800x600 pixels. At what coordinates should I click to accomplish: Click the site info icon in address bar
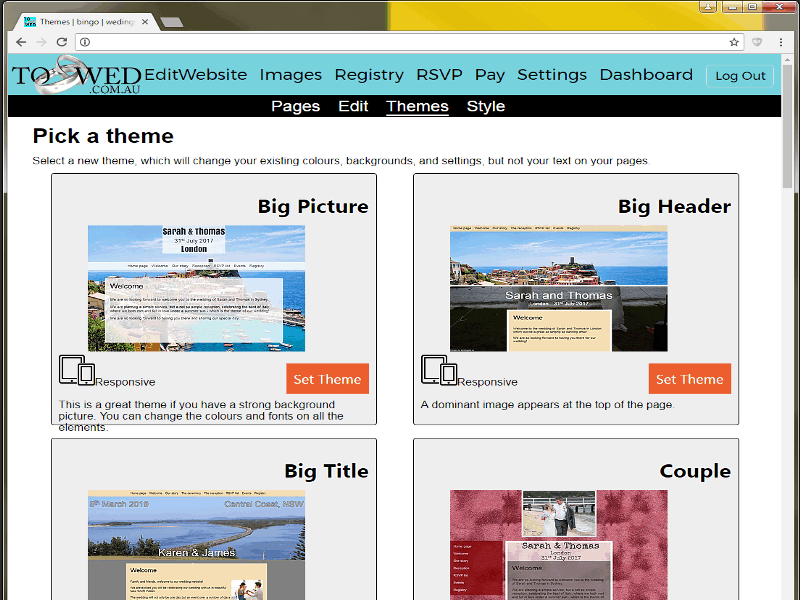click(85, 42)
